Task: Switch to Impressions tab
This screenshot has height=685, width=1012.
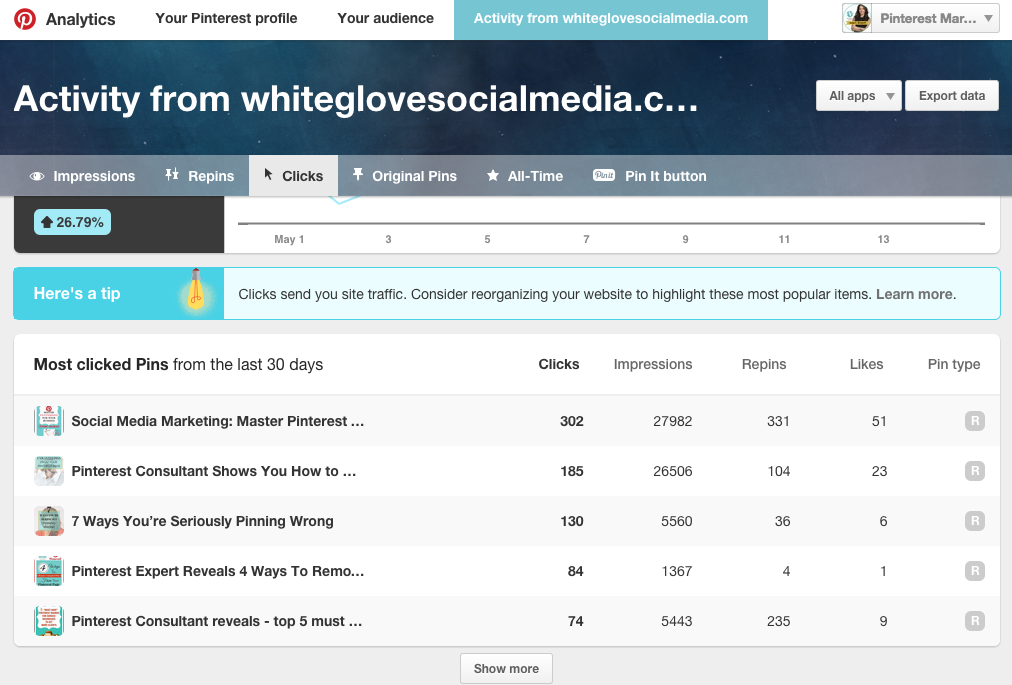Action: 83,176
